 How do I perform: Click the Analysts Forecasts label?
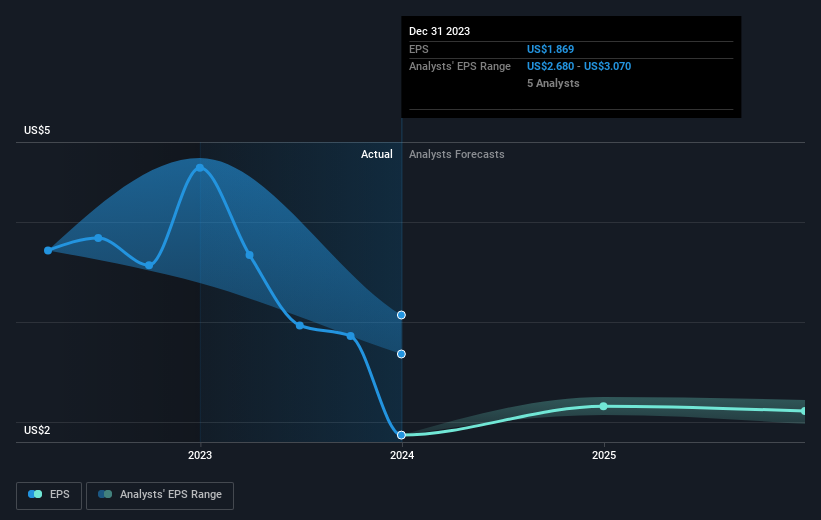point(457,154)
